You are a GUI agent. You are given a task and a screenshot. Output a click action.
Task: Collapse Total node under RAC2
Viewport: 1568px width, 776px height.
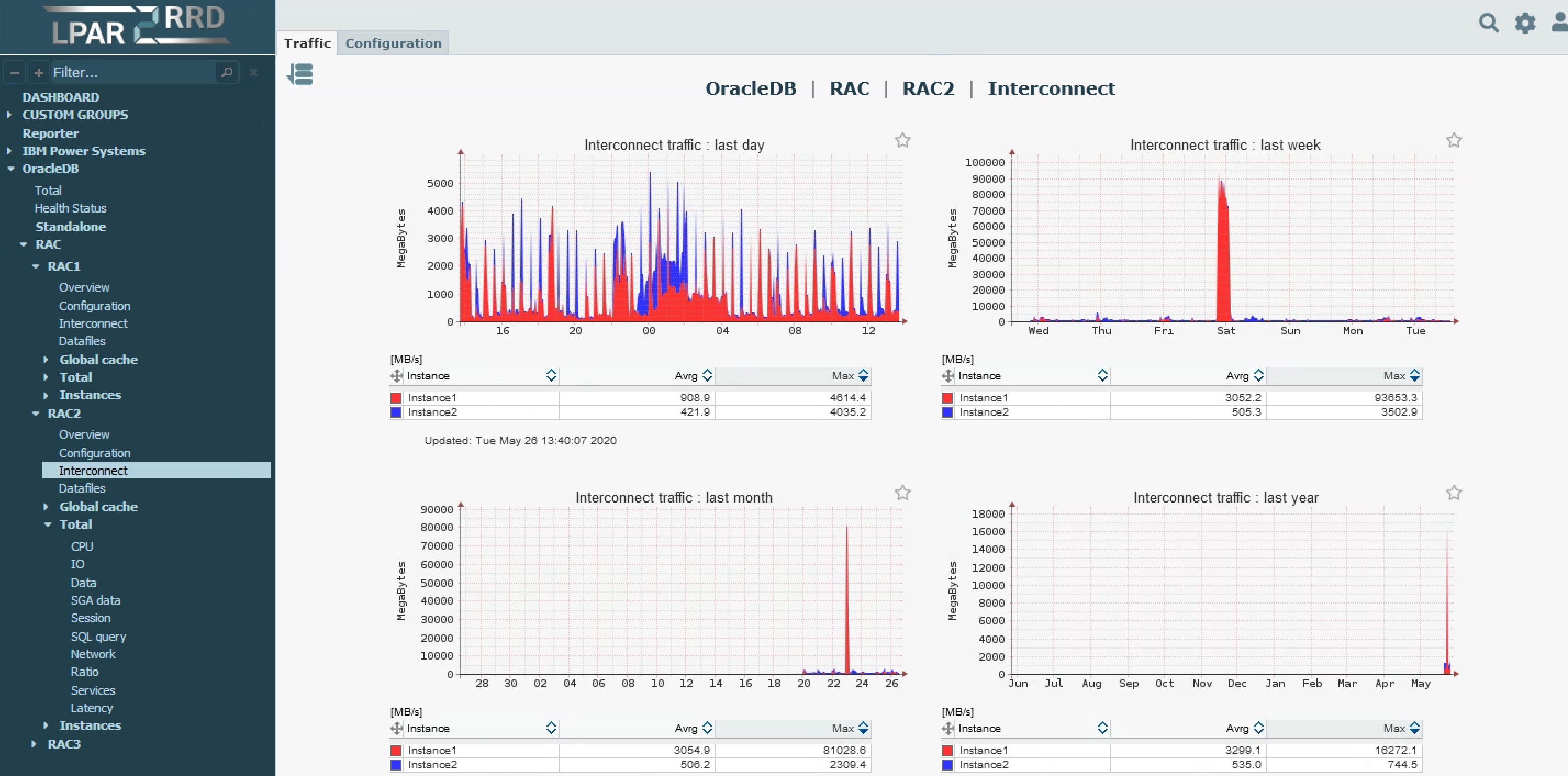point(47,524)
